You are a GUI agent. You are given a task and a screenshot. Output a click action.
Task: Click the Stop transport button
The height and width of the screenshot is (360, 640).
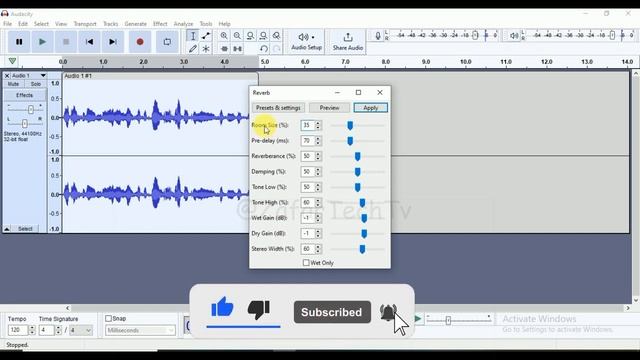66,42
